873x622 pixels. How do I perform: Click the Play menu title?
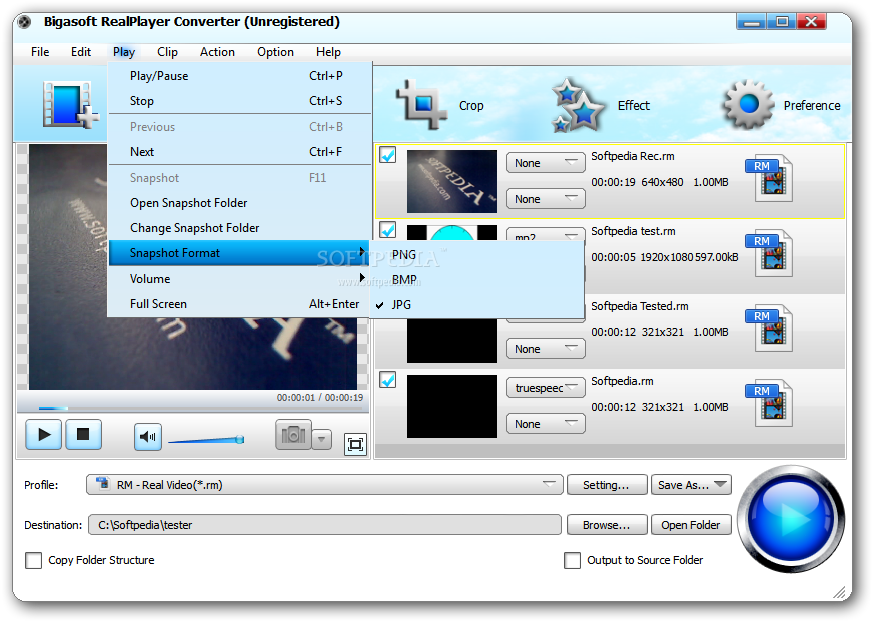tap(124, 52)
